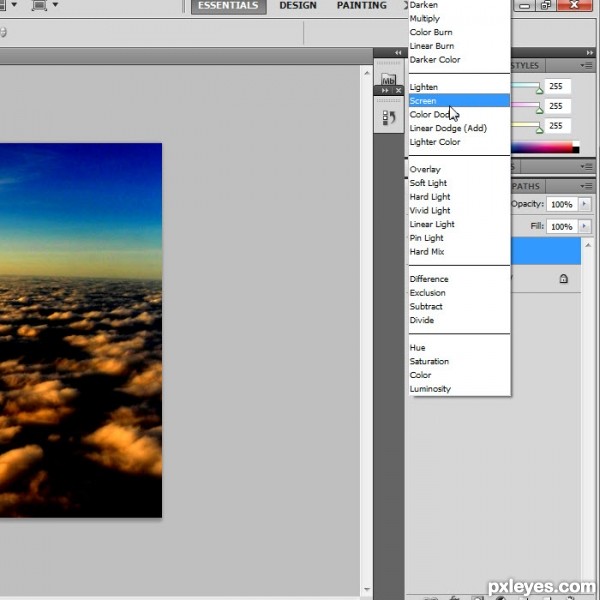Click the cyan color slider handle

pyautogui.click(x=539, y=90)
